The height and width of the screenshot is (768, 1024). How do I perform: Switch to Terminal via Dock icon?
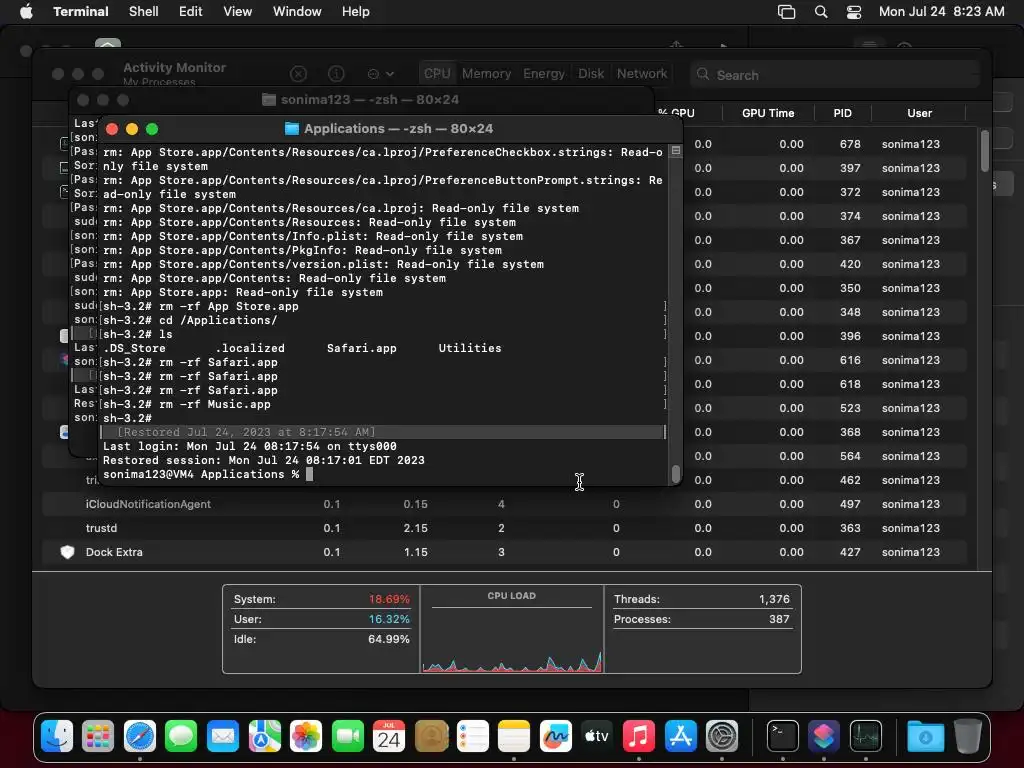click(782, 736)
